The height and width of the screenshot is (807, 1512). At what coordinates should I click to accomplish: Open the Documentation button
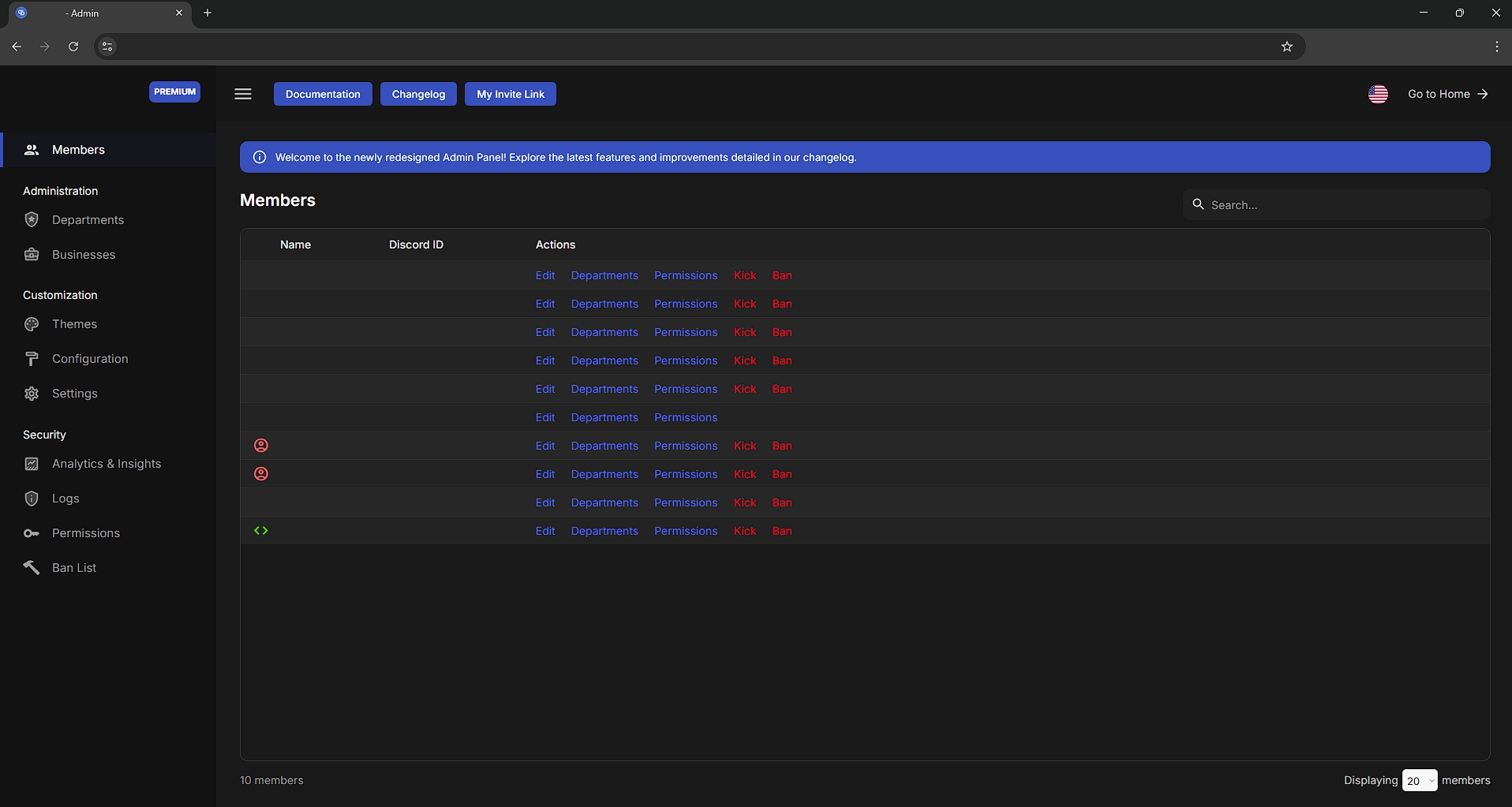click(323, 94)
